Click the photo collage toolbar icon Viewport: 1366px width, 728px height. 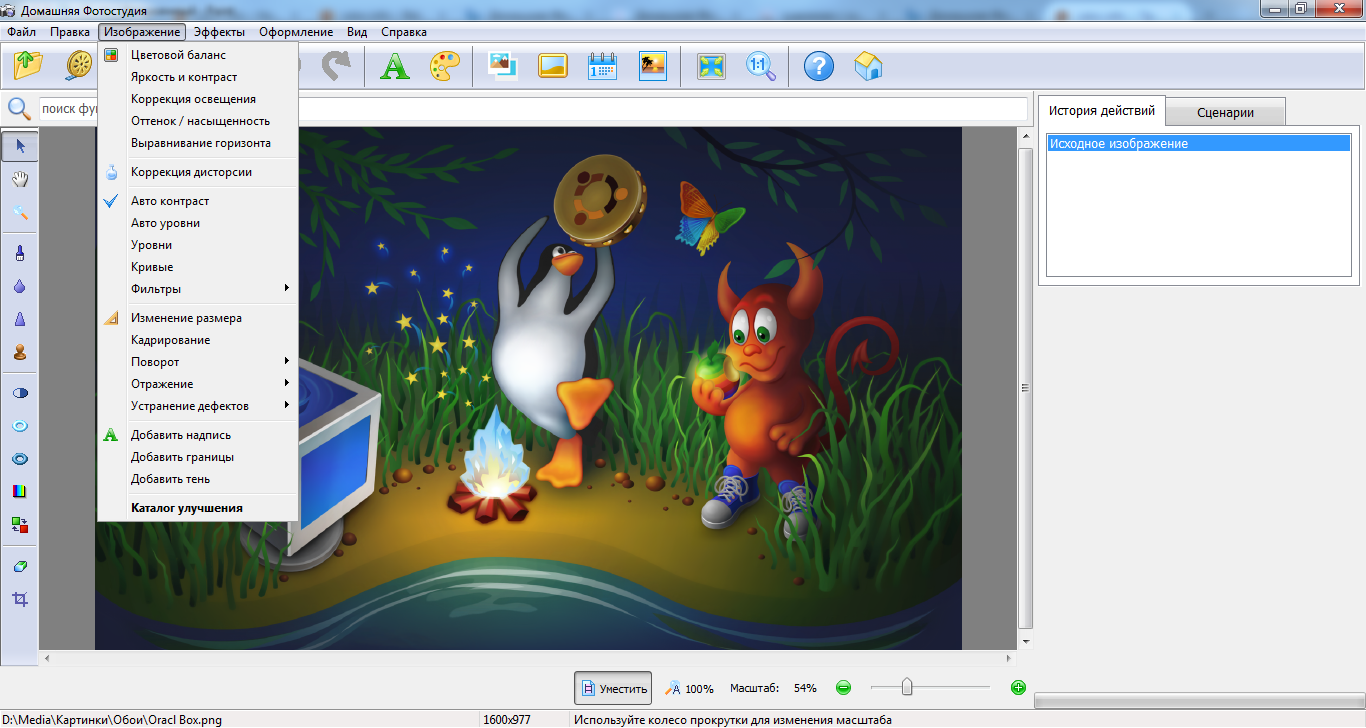pos(502,66)
